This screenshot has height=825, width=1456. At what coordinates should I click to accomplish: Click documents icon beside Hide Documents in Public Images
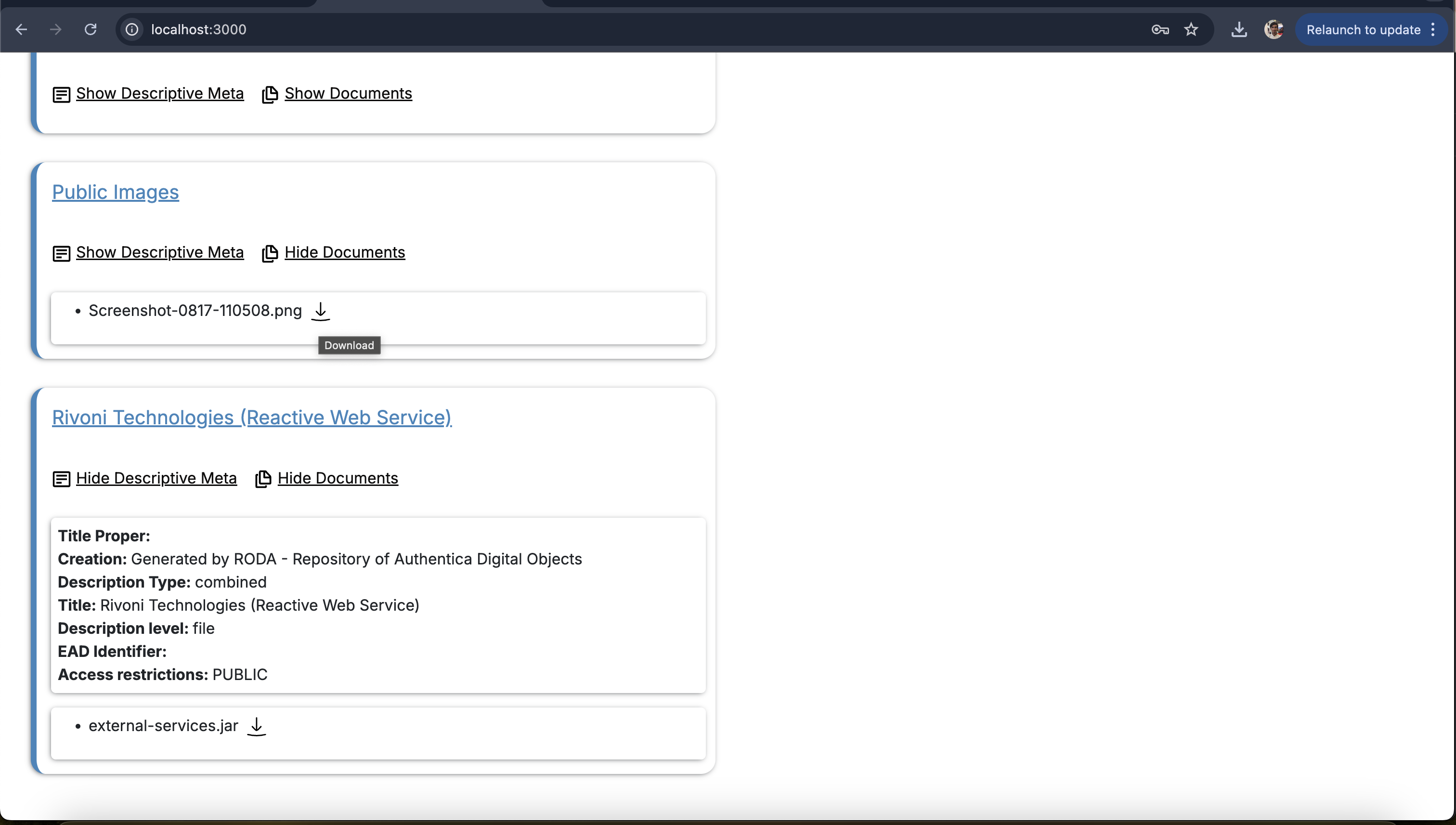270,253
